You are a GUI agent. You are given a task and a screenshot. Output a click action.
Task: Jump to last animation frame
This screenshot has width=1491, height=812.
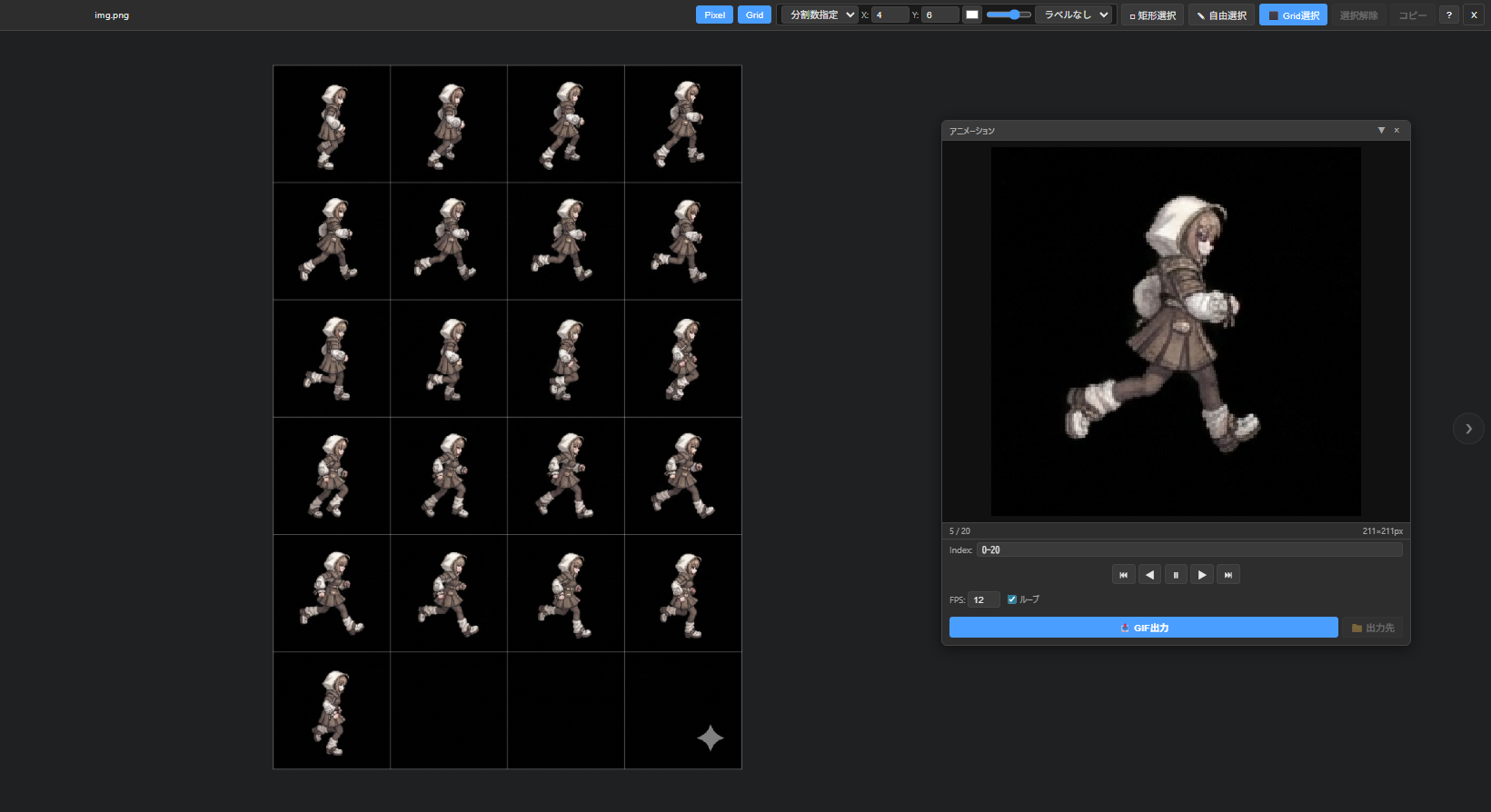click(1228, 575)
